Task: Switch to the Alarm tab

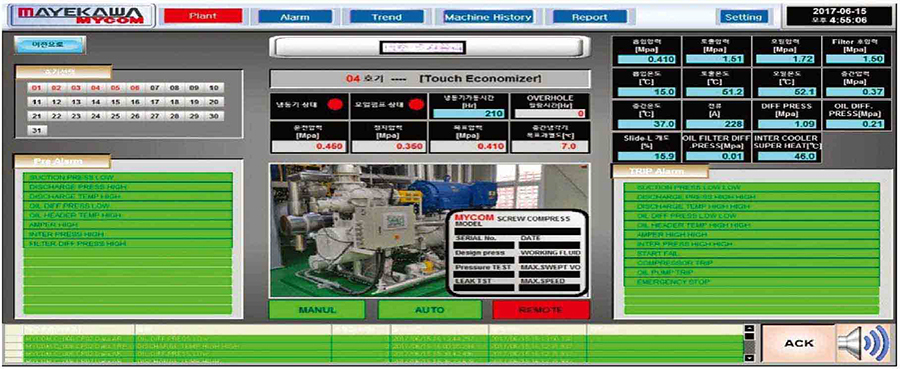Action: pos(294,17)
